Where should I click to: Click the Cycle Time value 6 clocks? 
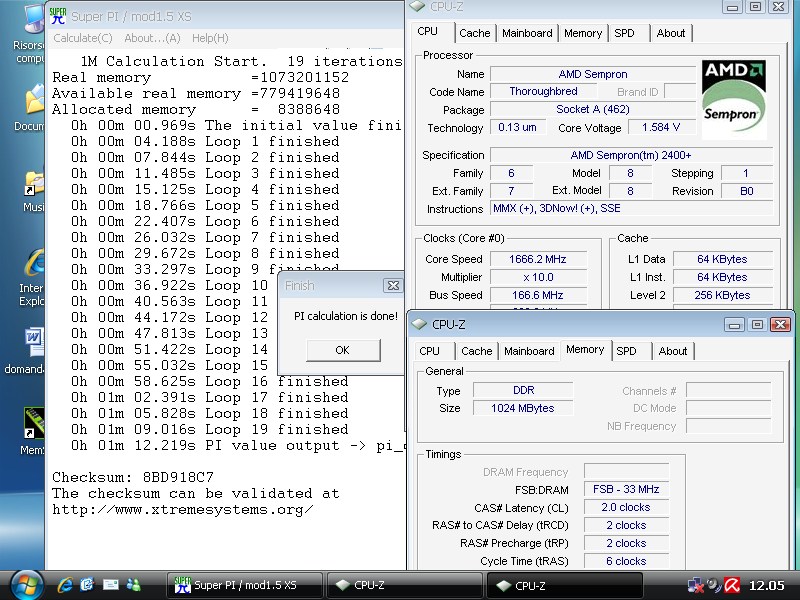click(x=626, y=561)
